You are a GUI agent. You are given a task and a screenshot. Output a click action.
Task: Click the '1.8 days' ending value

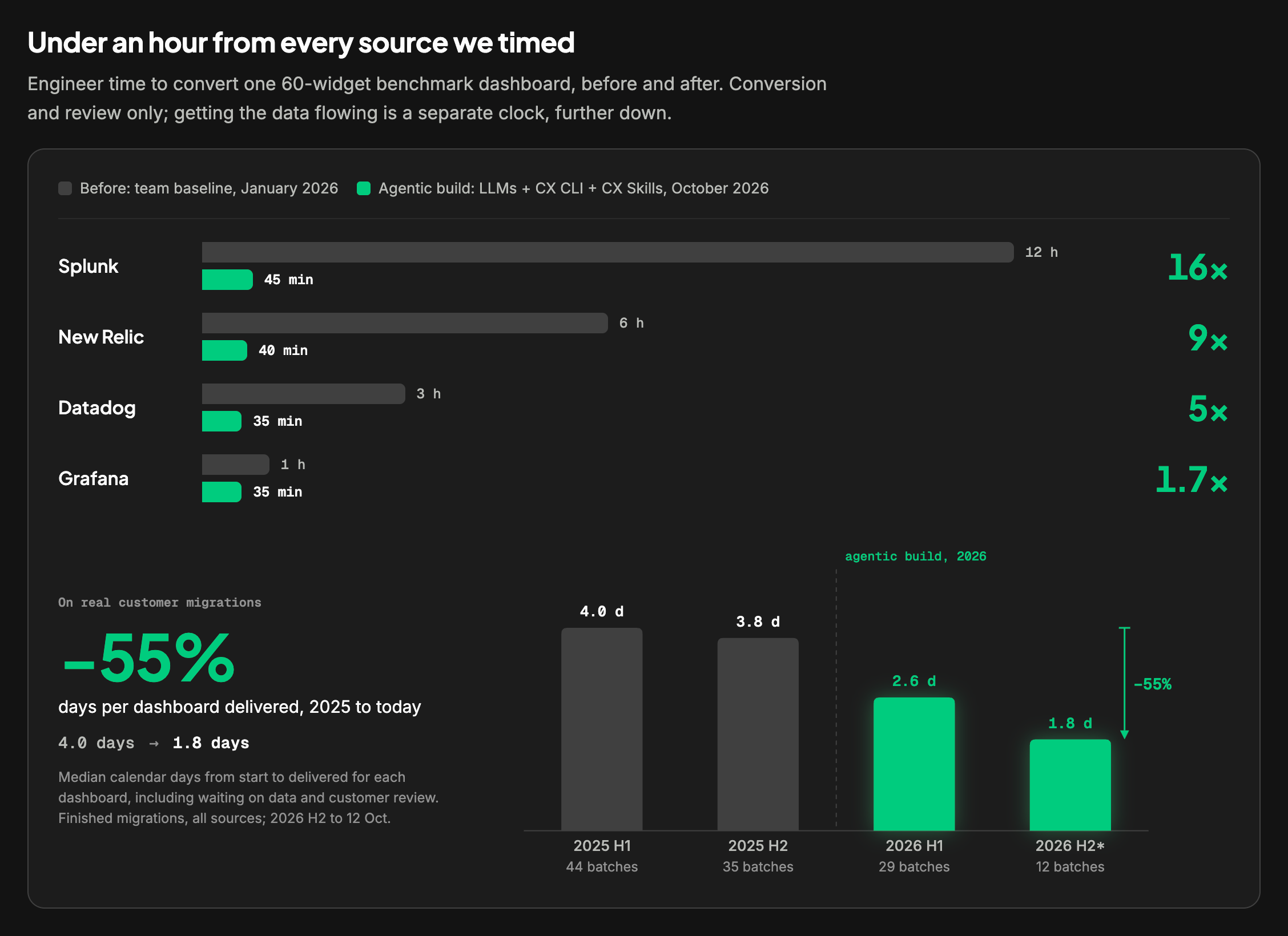(211, 743)
